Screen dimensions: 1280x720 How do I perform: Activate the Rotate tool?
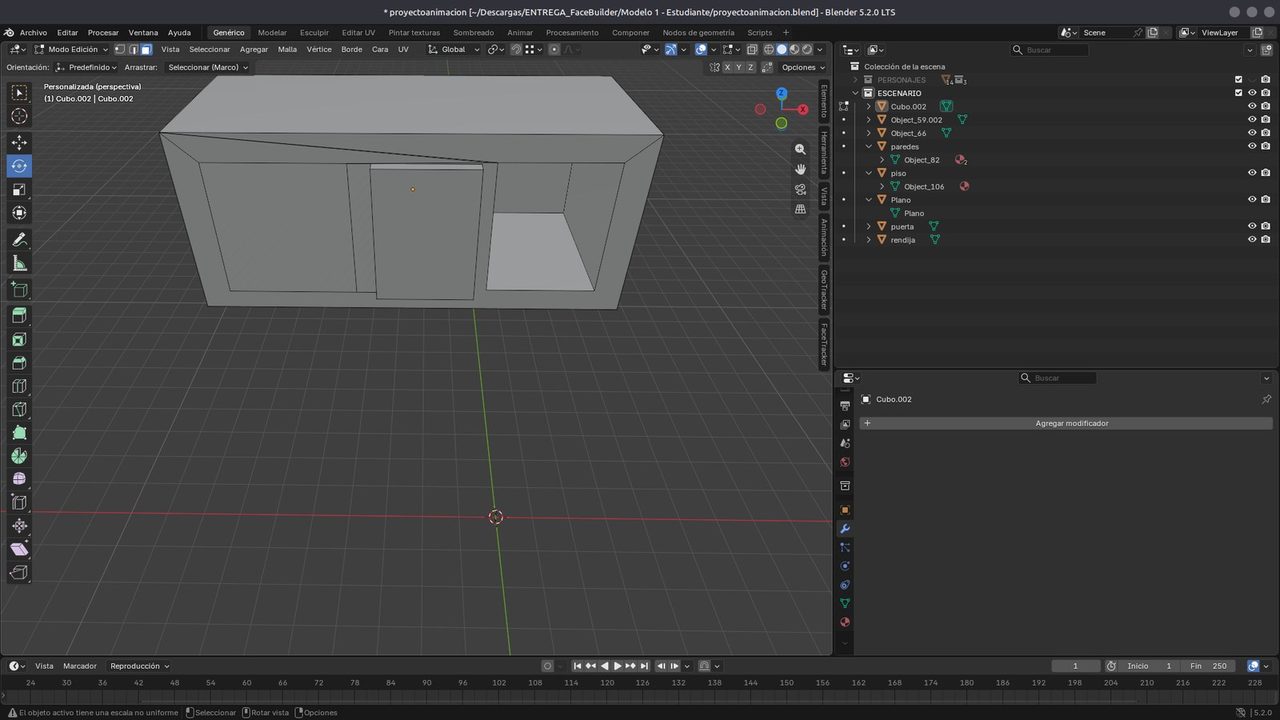pos(19,166)
